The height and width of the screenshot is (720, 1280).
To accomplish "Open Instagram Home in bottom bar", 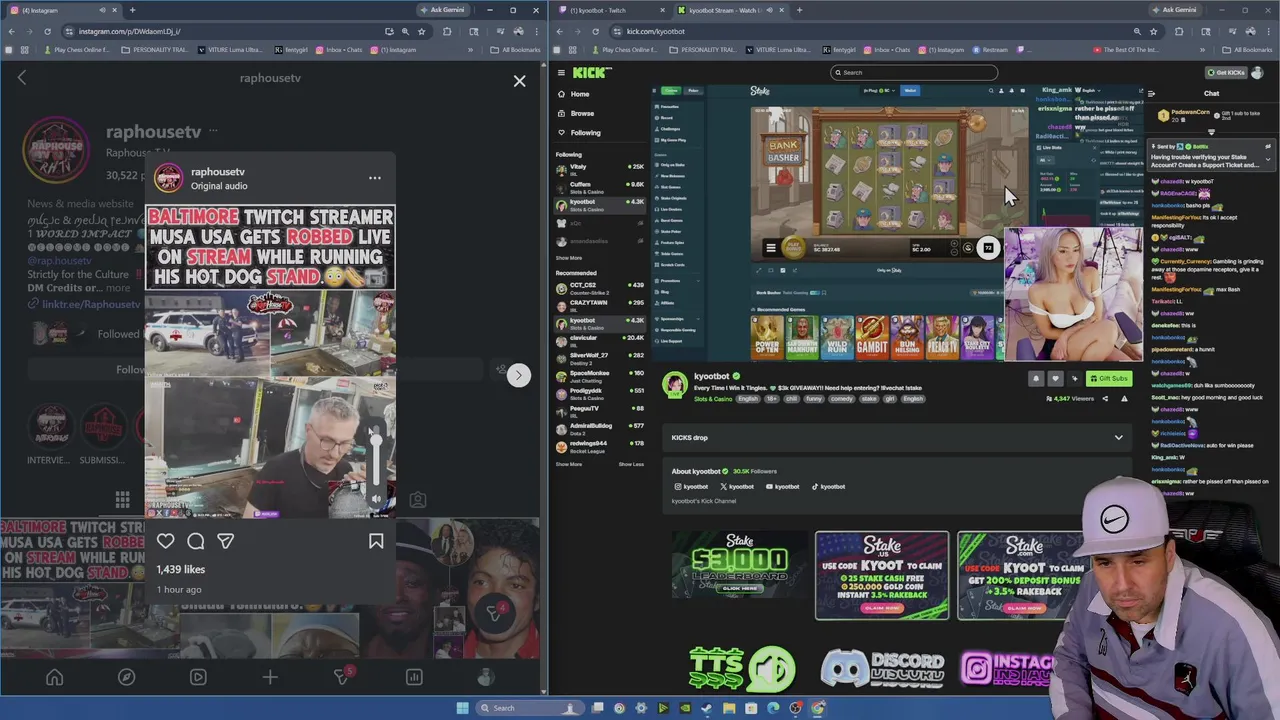I will point(54,677).
